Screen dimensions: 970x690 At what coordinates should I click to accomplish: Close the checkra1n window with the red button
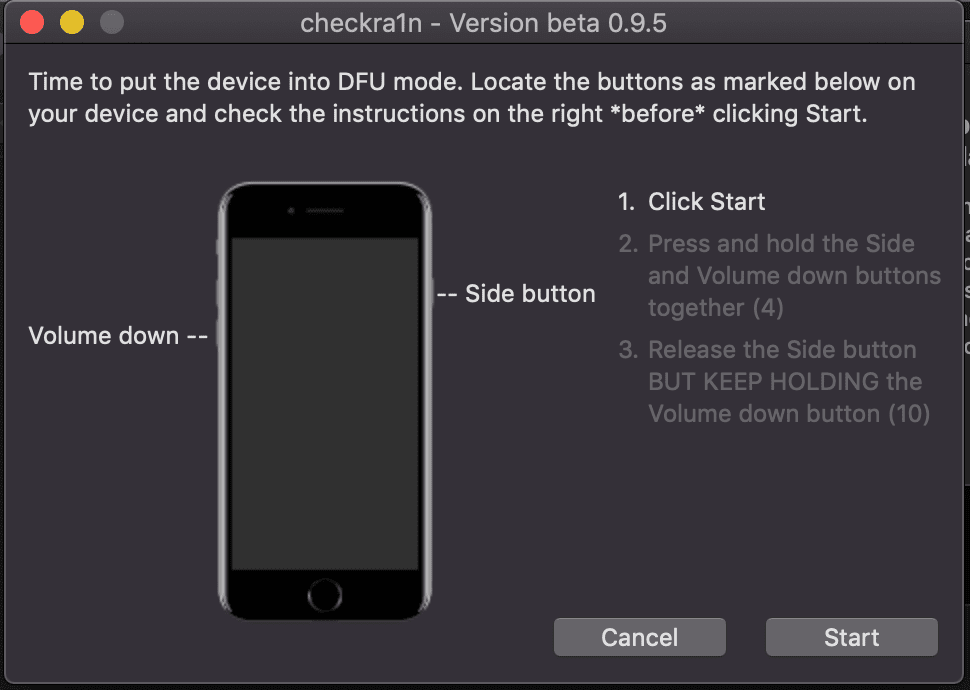click(x=32, y=23)
